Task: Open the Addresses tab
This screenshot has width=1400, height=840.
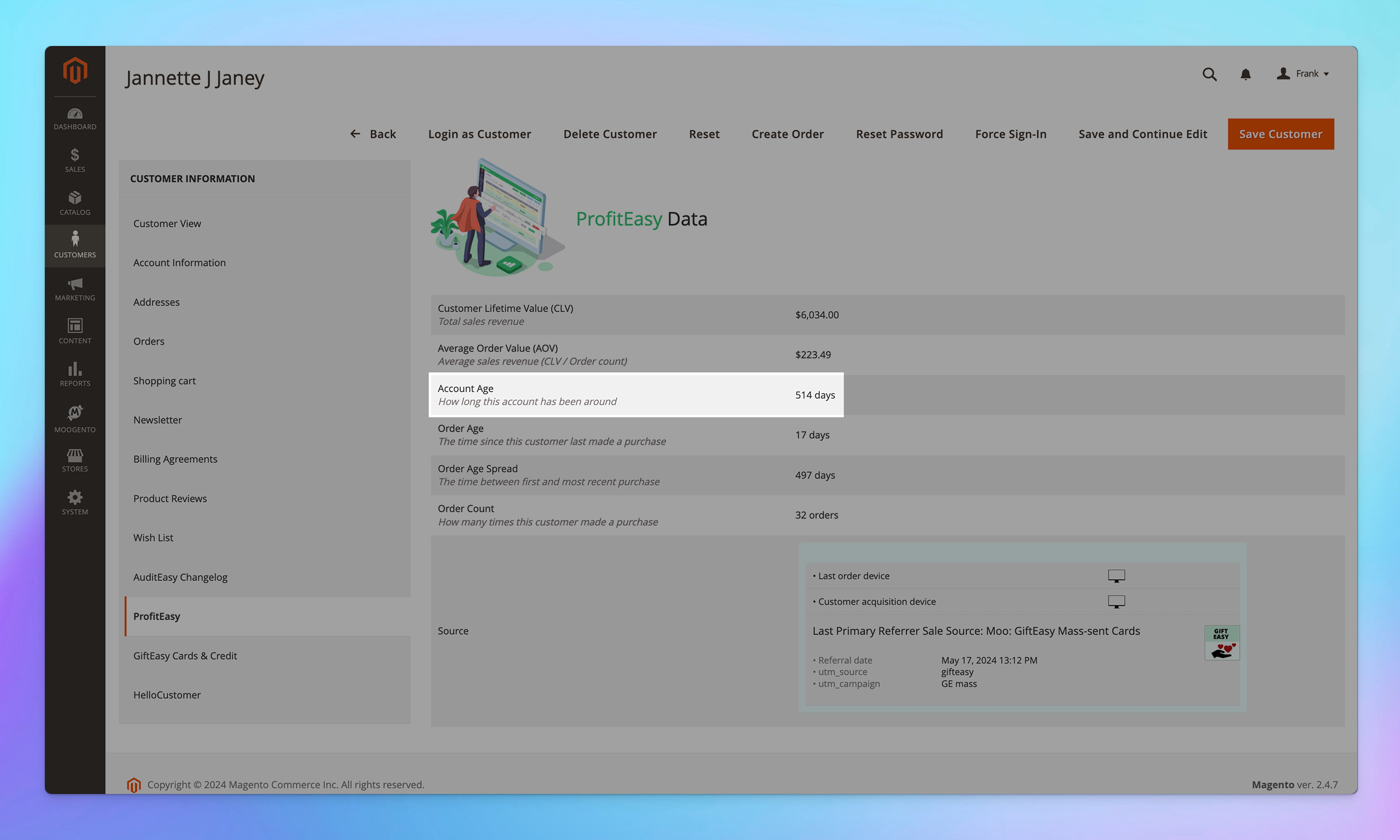Action: click(x=265, y=302)
